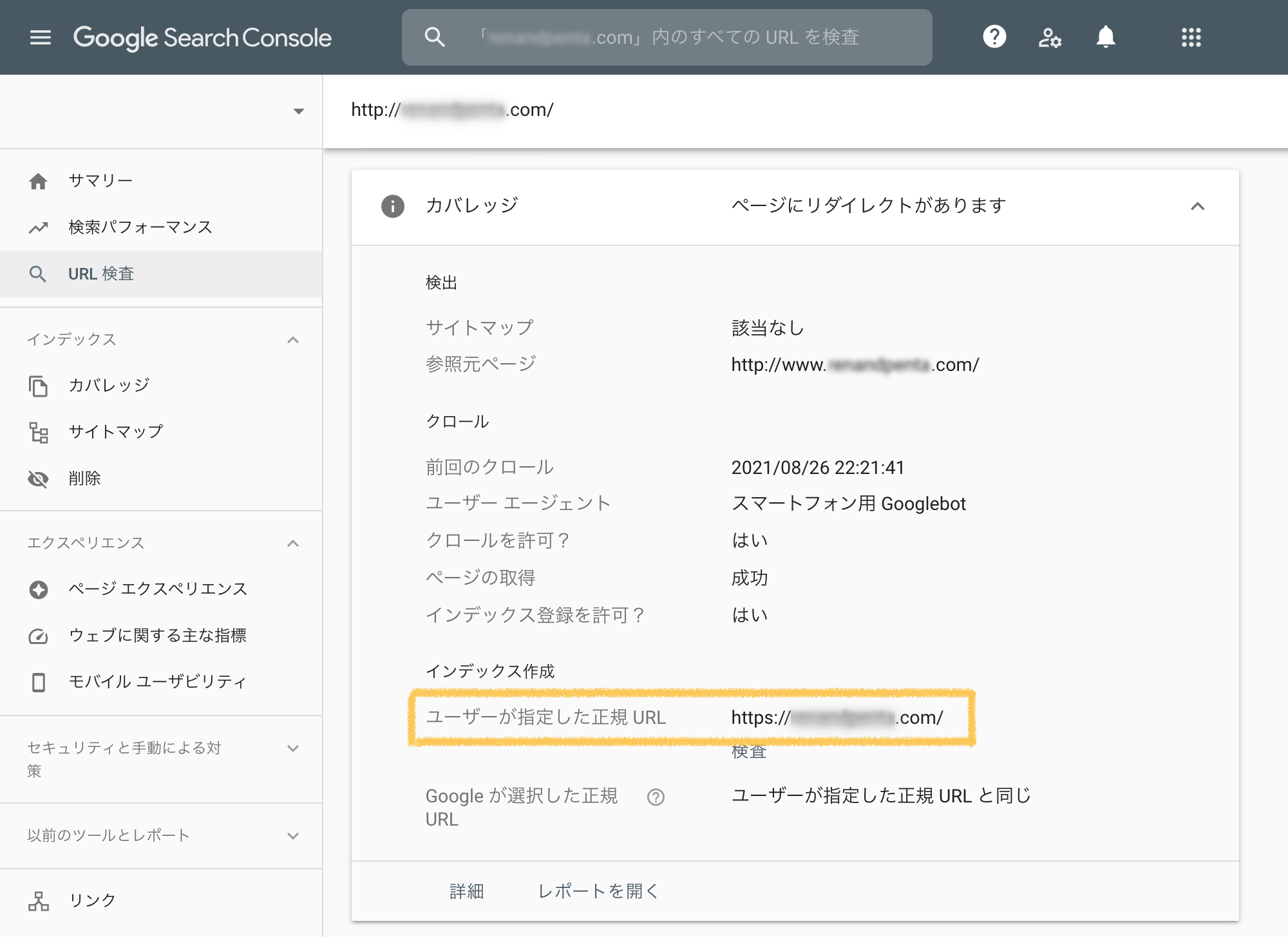Open サイトマップ menu item
The width and height of the screenshot is (1288, 937).
(161, 431)
